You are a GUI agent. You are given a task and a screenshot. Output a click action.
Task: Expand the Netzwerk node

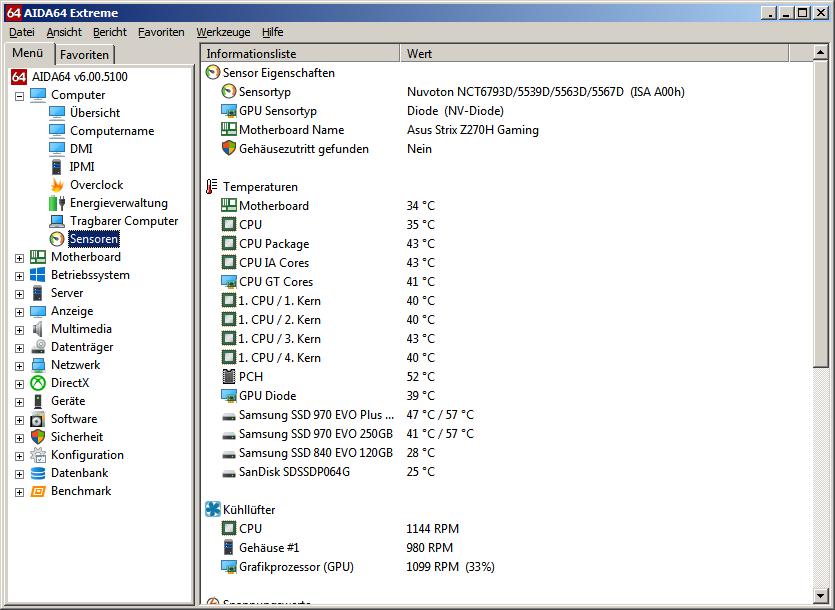click(19, 367)
